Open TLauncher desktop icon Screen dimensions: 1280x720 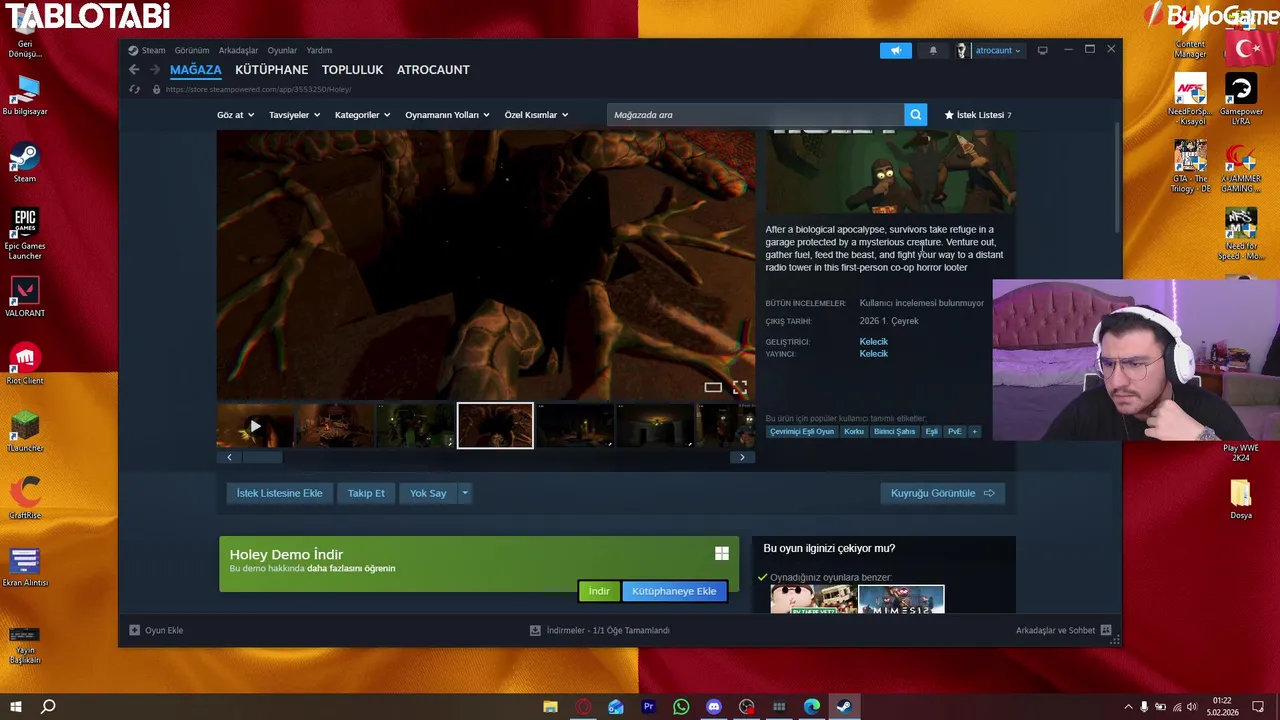[x=25, y=431]
